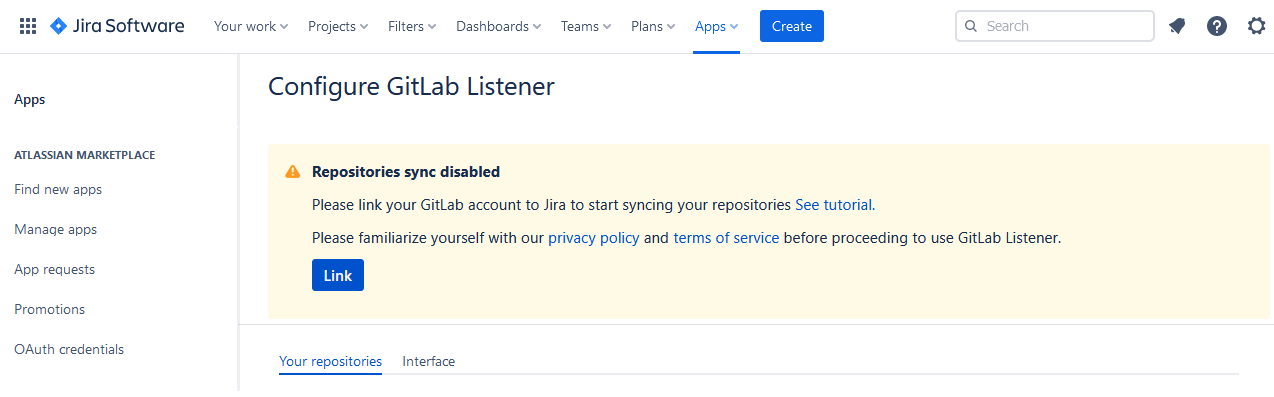
Task: Open App requests in sidebar
Action: pyautogui.click(x=55, y=269)
